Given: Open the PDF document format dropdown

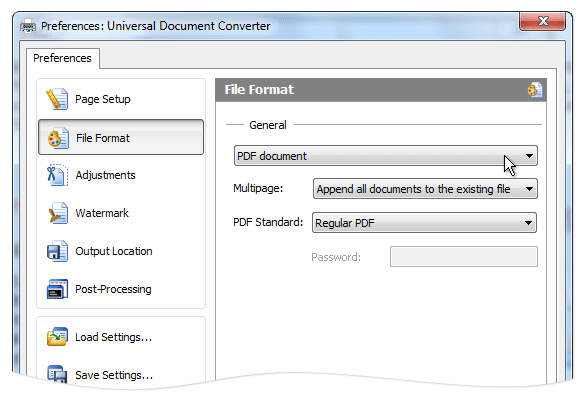Looking at the screenshot, I should coord(386,156).
